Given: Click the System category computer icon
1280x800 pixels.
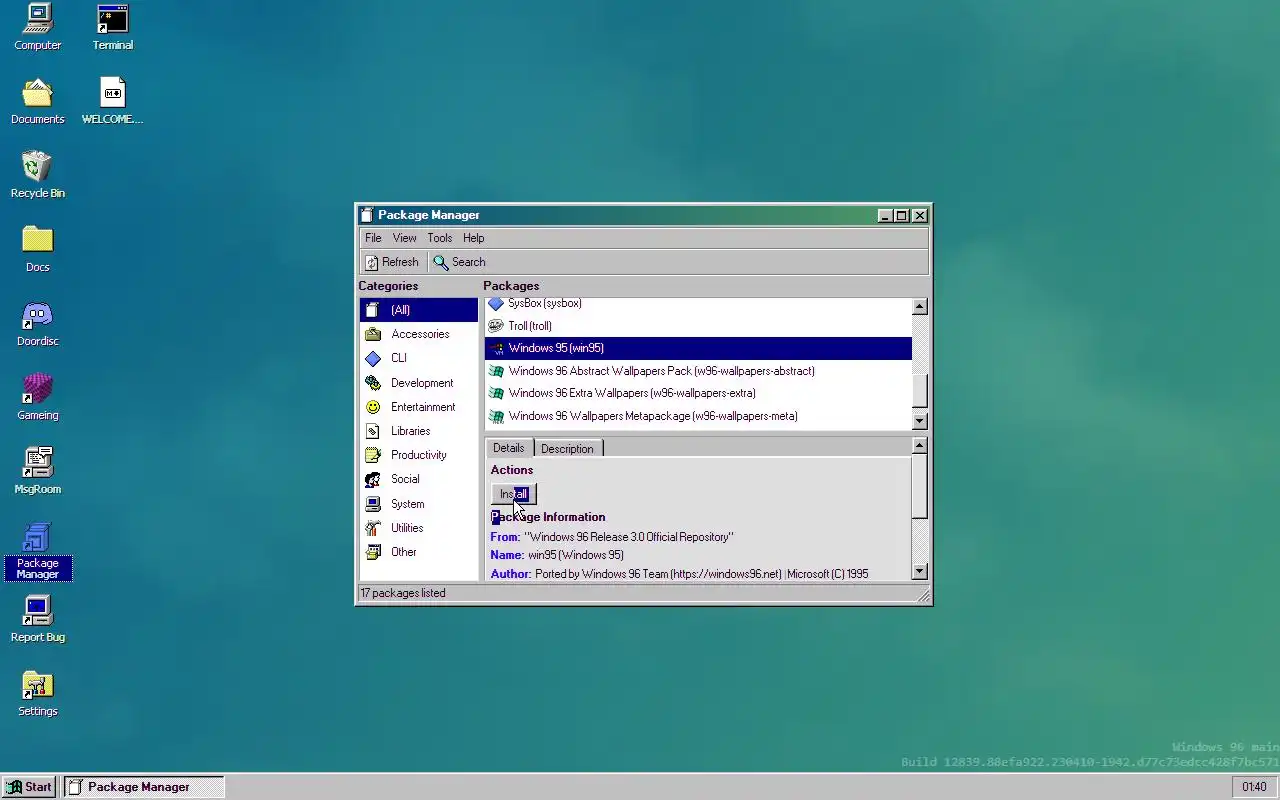Looking at the screenshot, I should pos(373,504).
